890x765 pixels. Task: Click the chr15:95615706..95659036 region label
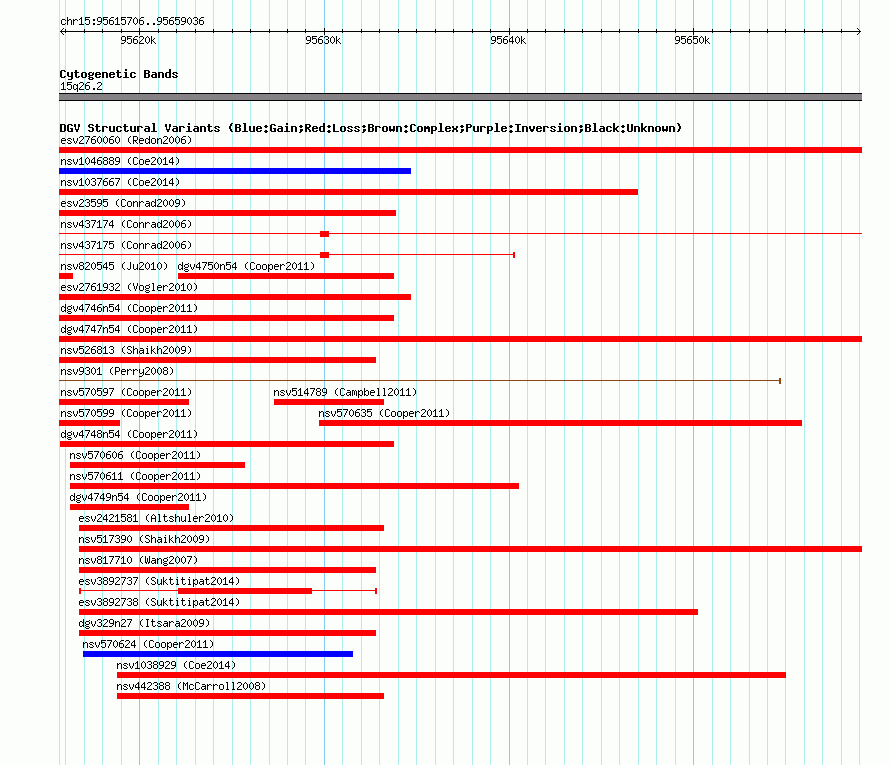pos(132,21)
